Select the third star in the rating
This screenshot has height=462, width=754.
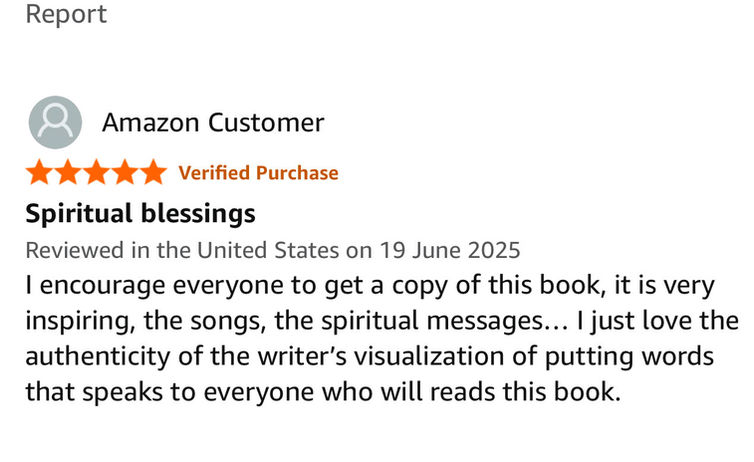tap(96, 172)
